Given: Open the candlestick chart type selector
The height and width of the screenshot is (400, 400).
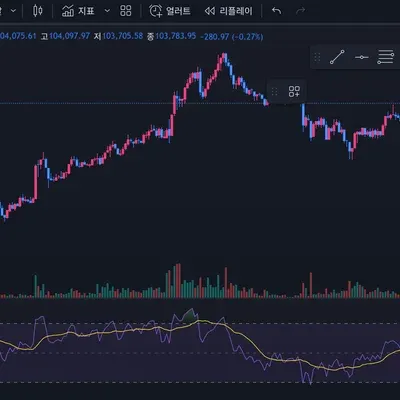Looking at the screenshot, I should [38, 11].
